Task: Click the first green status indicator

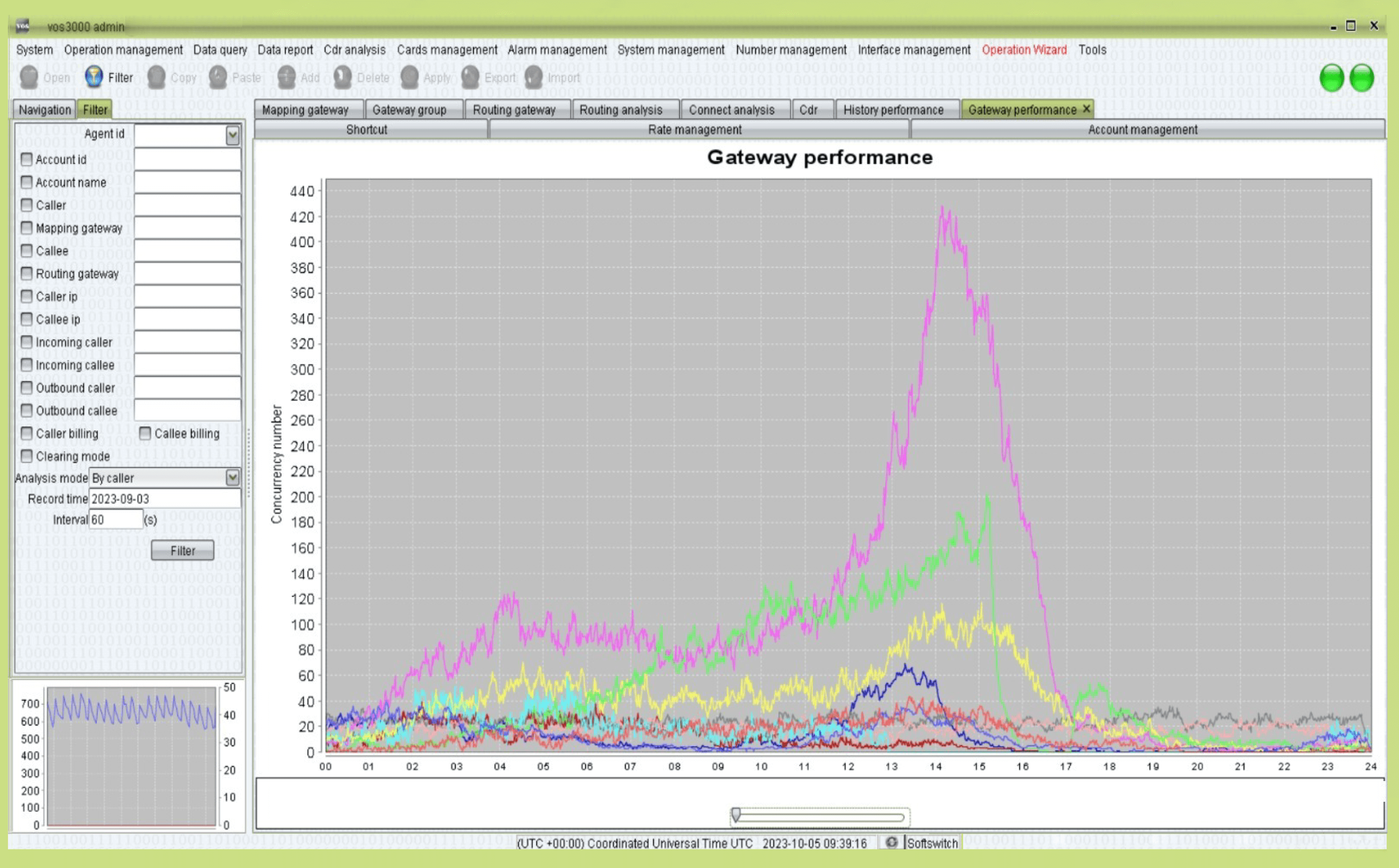Action: [1332, 78]
